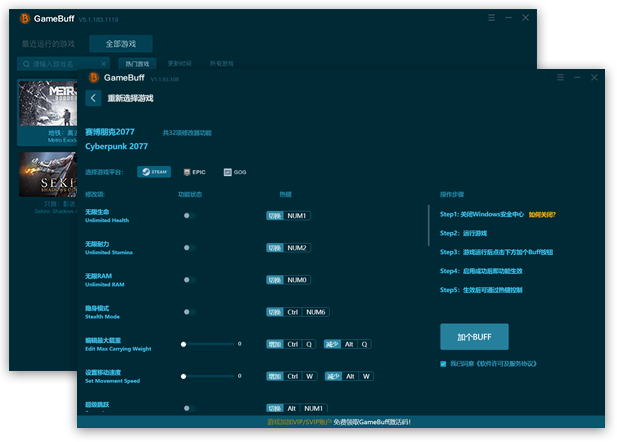This screenshot has height=442, width=617.
Task: Click the 切换 label for Unlimited Health hotkey
Action: [x=275, y=216]
